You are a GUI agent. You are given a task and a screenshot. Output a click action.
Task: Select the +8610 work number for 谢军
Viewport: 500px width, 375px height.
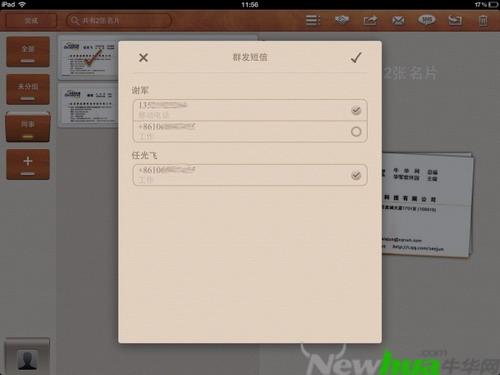tap(356, 132)
